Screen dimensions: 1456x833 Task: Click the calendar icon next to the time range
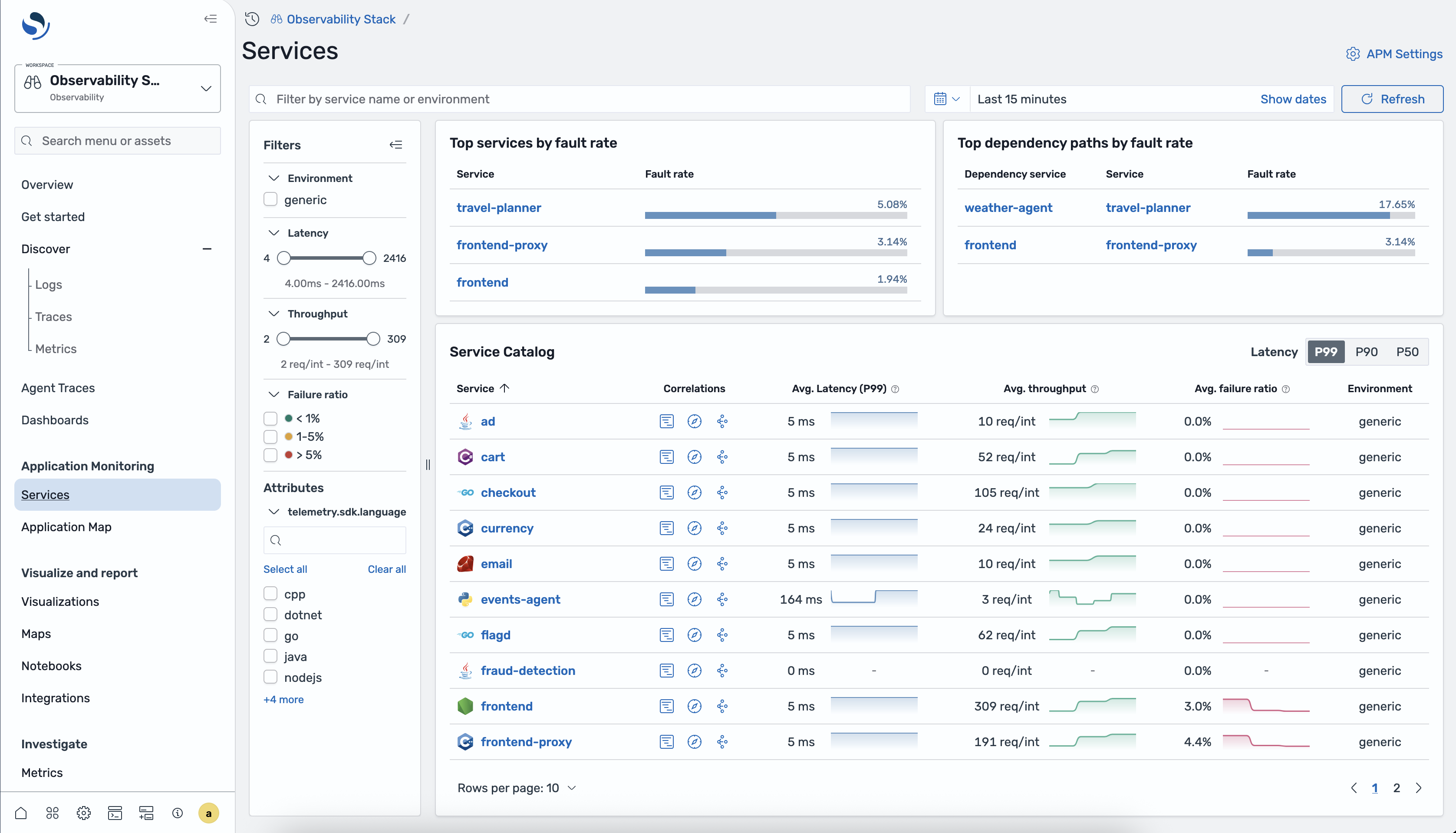click(941, 99)
